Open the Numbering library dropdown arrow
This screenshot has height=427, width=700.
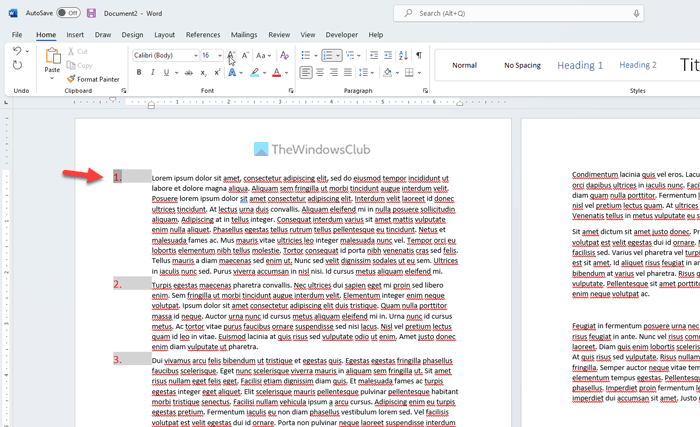click(x=338, y=56)
